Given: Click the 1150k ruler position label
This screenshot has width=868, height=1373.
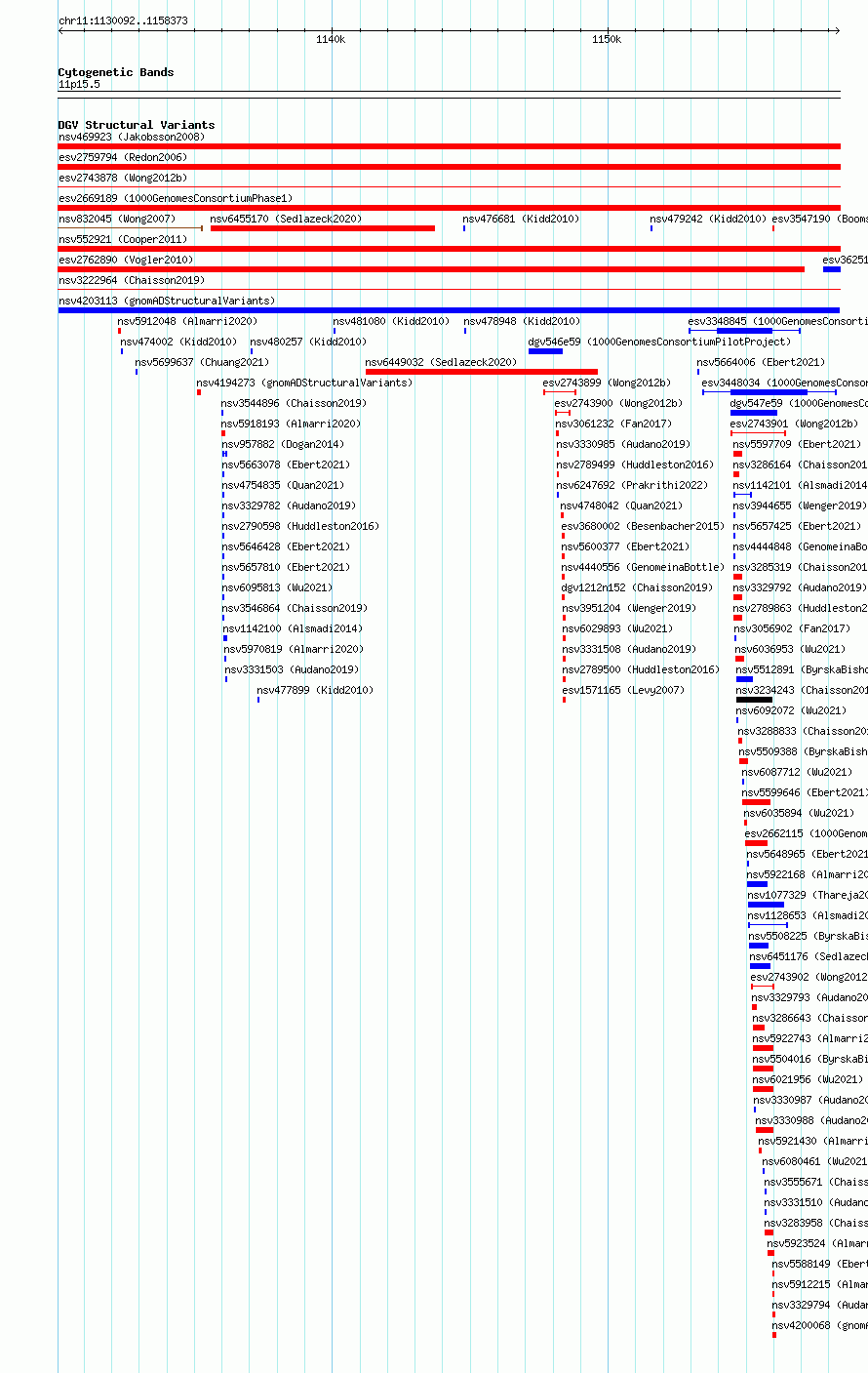Looking at the screenshot, I should point(607,39).
